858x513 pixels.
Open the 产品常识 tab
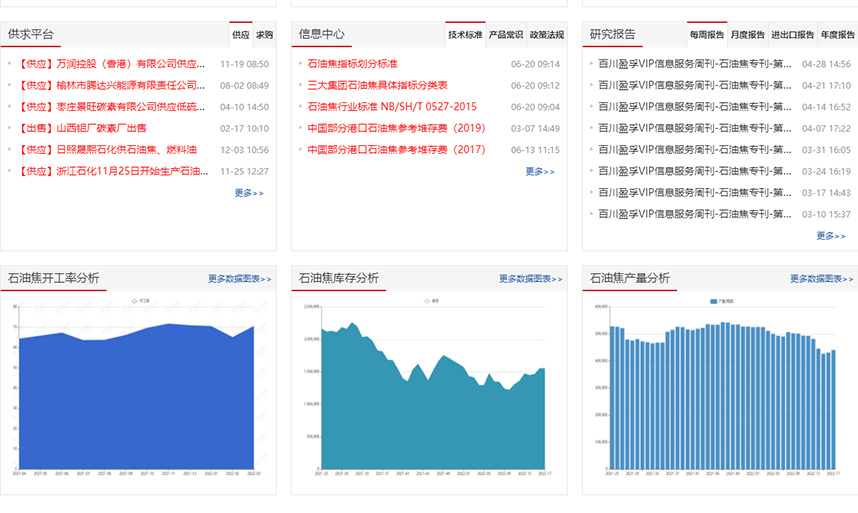pyautogui.click(x=505, y=35)
